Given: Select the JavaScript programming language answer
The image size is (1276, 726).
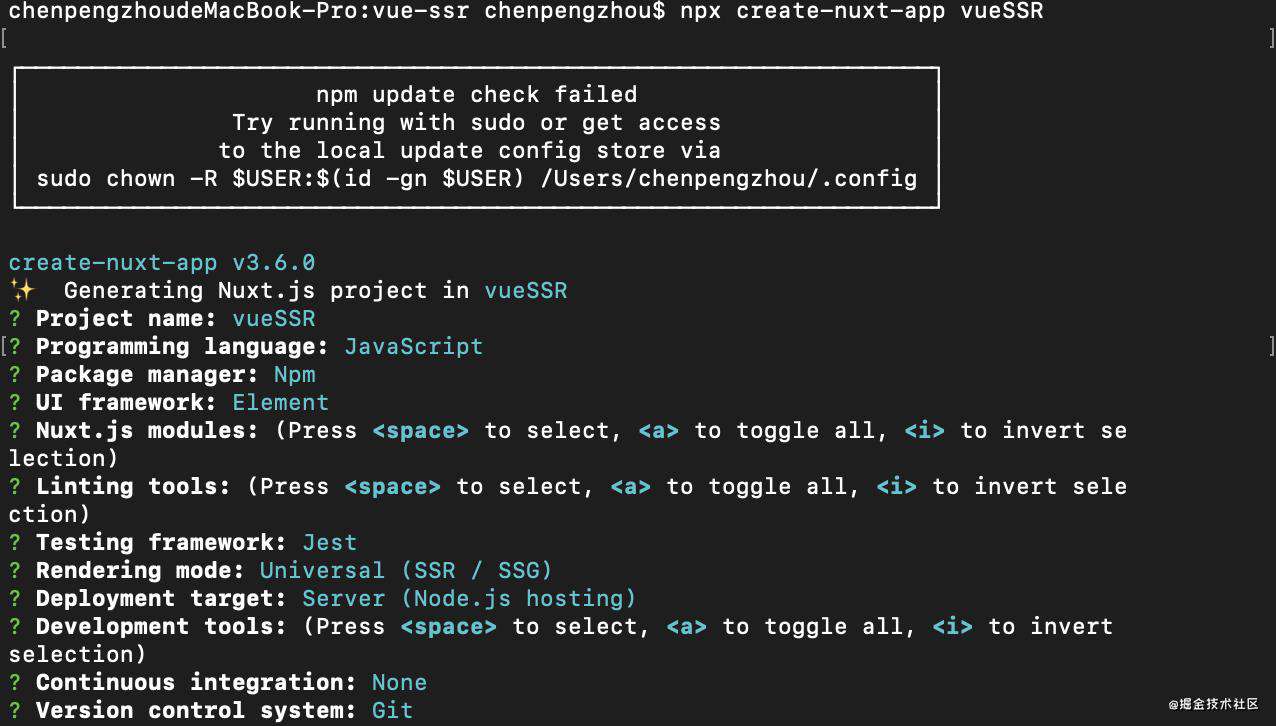Looking at the screenshot, I should pos(414,346).
